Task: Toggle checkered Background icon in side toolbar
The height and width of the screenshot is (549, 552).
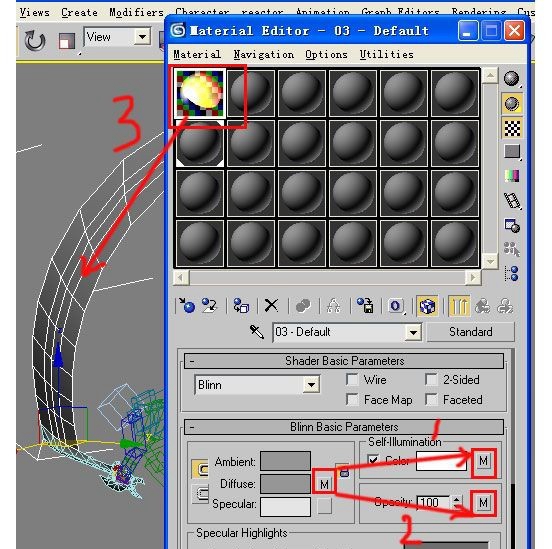Action: click(512, 128)
